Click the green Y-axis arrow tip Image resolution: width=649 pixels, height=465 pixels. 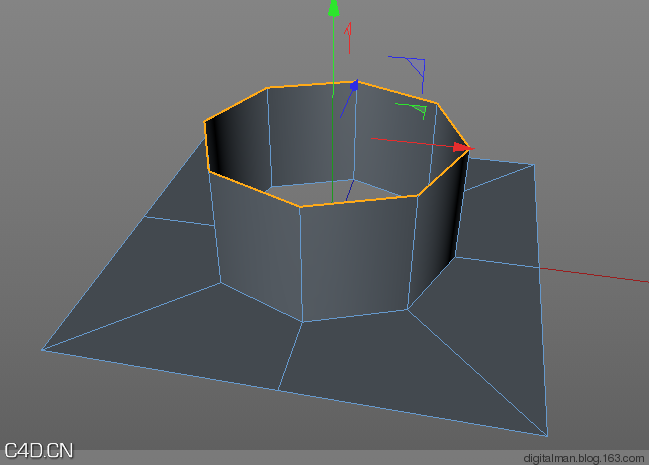click(x=334, y=9)
